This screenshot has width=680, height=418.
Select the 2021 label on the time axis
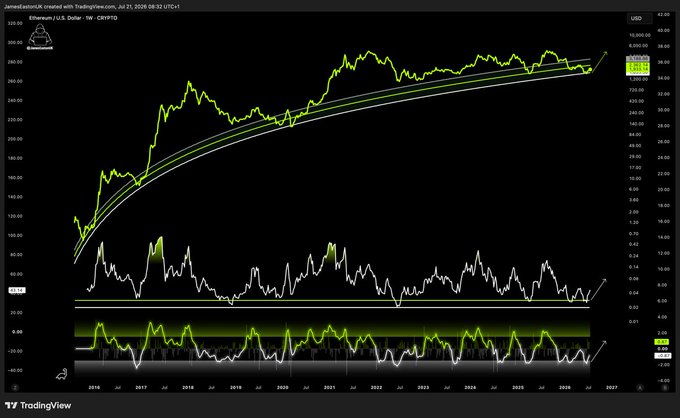[329, 387]
